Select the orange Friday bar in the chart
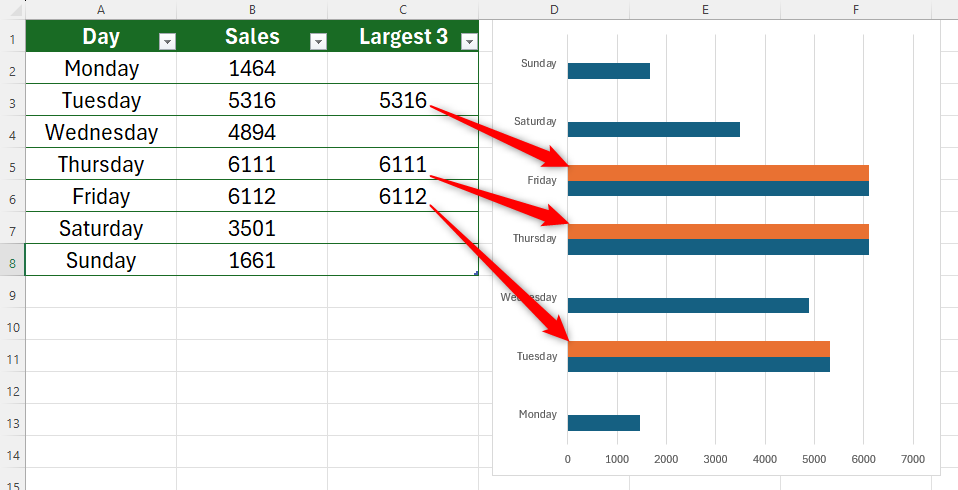 pyautogui.click(x=717, y=173)
